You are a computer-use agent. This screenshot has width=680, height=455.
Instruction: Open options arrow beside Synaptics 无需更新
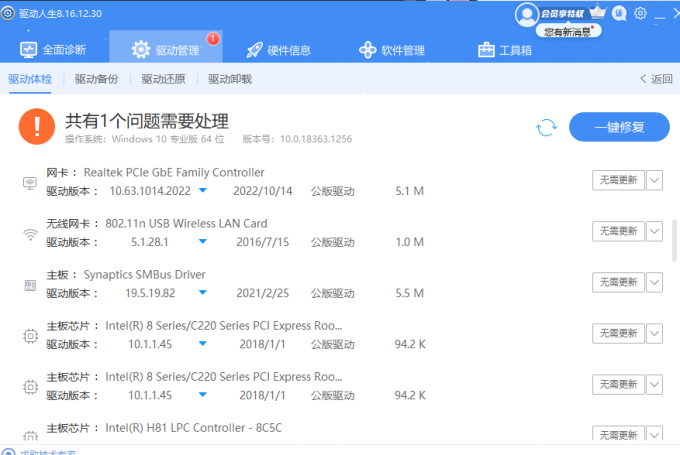tap(654, 282)
